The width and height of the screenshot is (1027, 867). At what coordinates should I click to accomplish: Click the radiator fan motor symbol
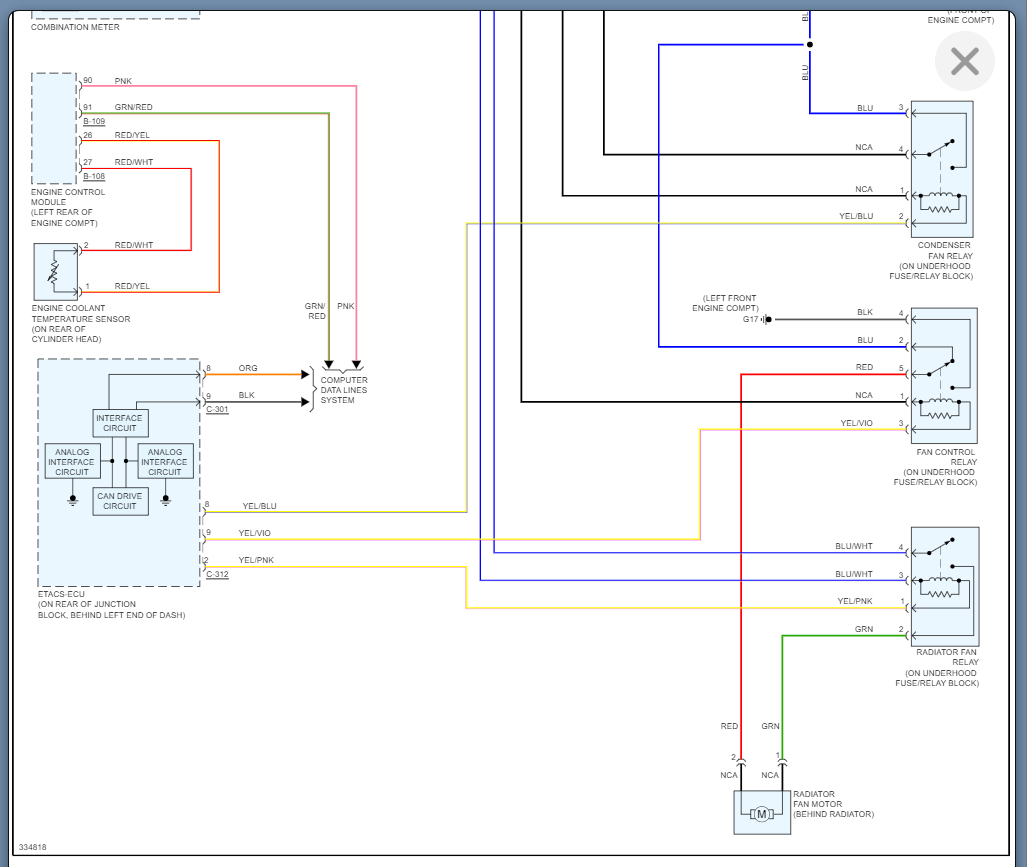[761, 813]
